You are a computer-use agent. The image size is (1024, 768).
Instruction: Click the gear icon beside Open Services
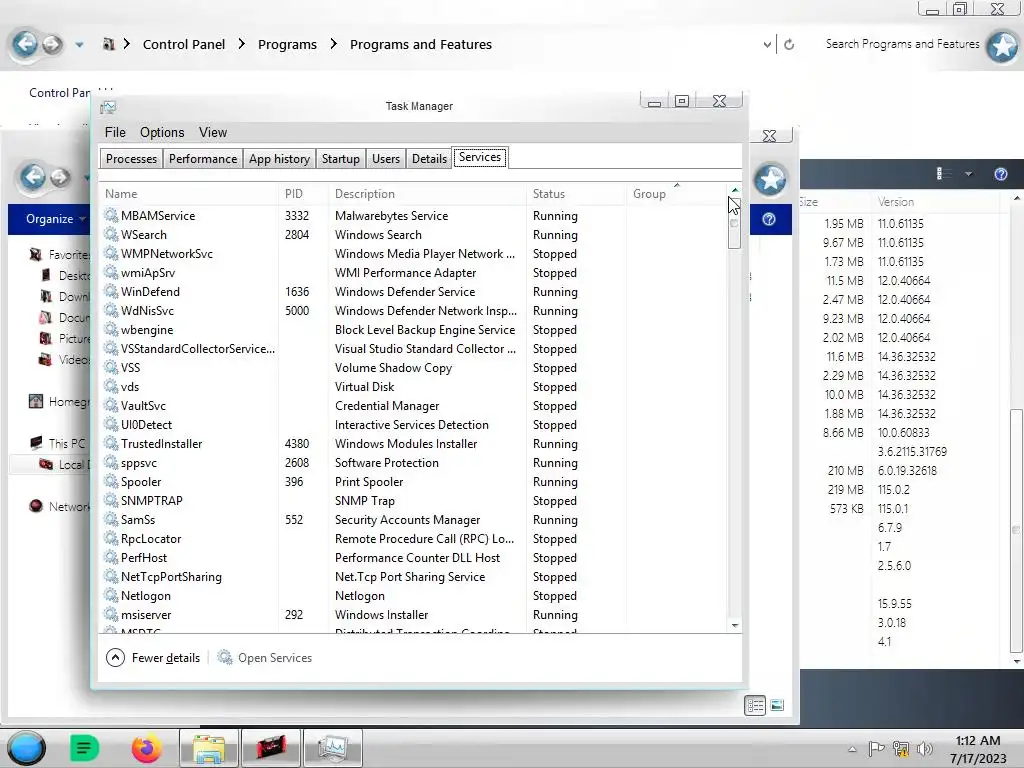point(225,657)
